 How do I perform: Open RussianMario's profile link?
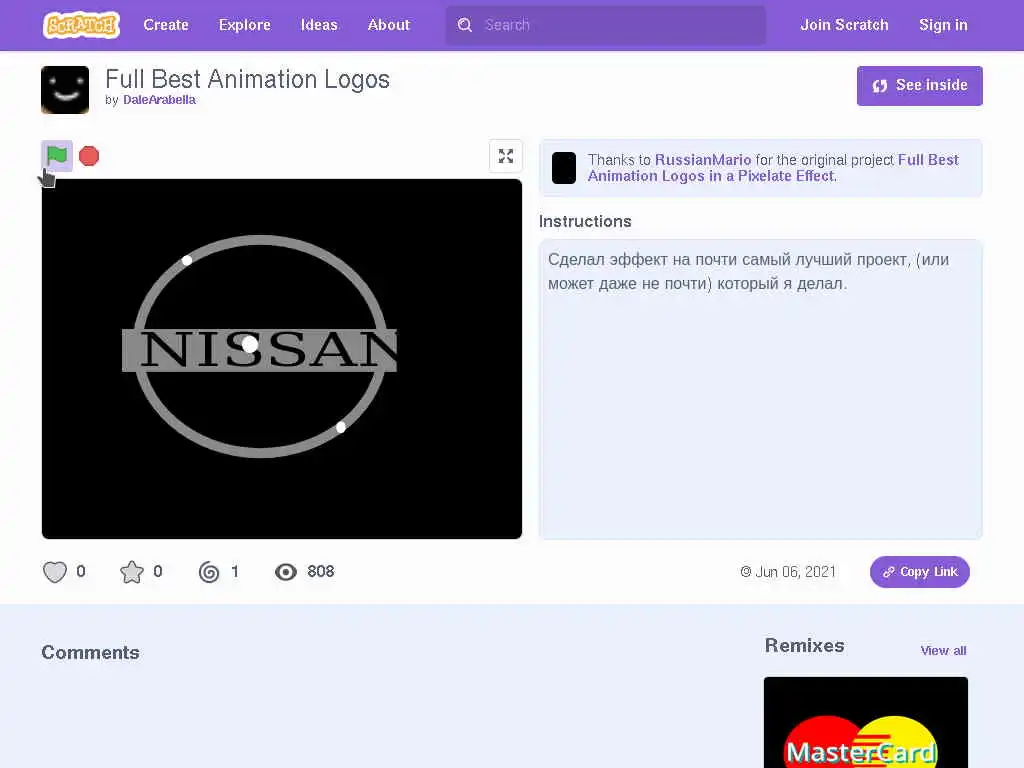click(x=703, y=160)
